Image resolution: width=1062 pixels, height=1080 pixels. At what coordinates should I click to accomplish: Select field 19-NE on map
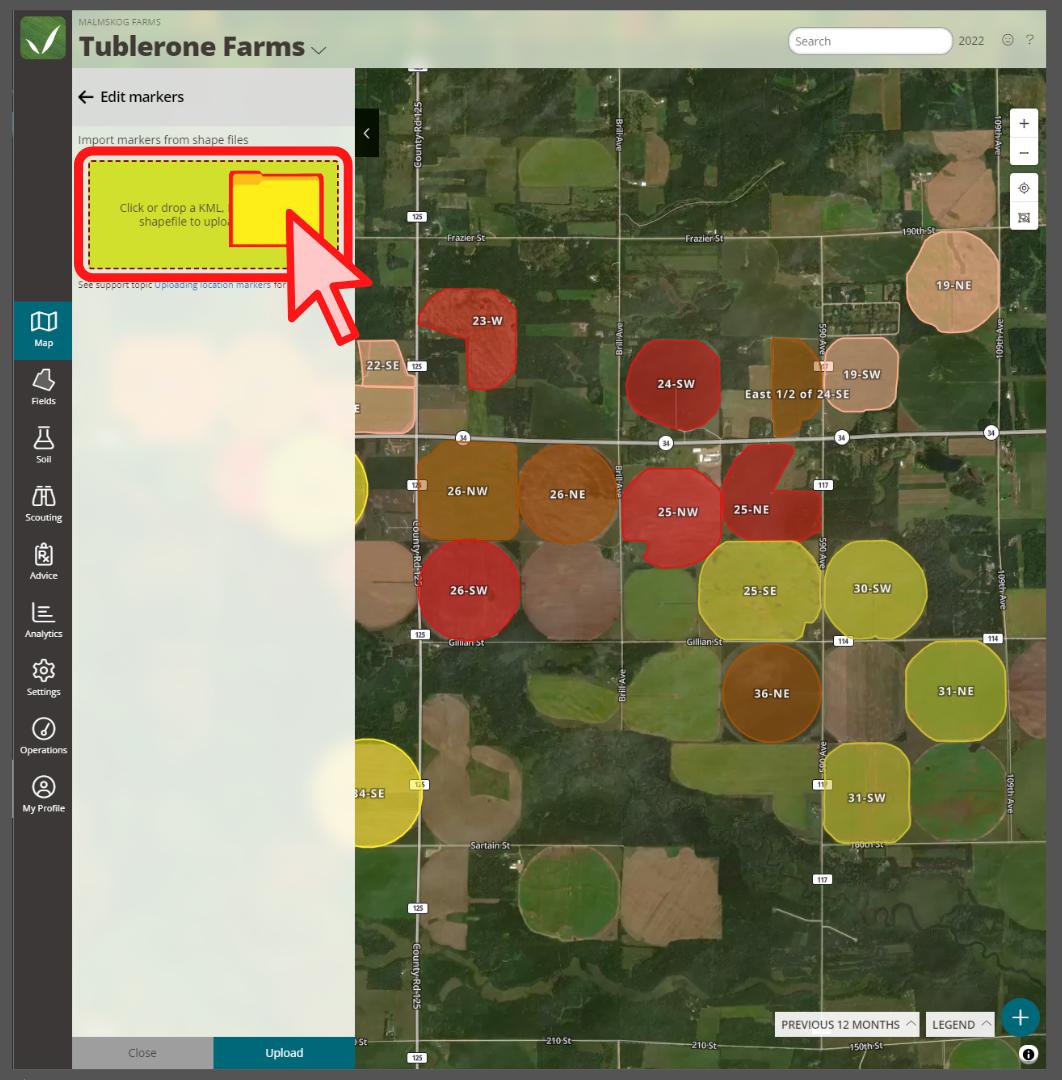[953, 285]
